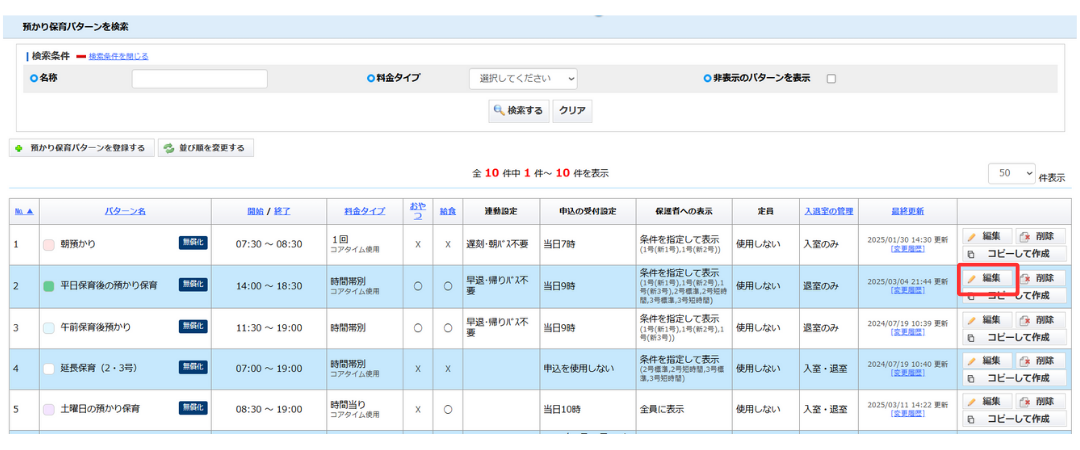The image size is (1080, 450).
Task: Open 変更履歴 link in 朝預かり row
Action: [907, 249]
